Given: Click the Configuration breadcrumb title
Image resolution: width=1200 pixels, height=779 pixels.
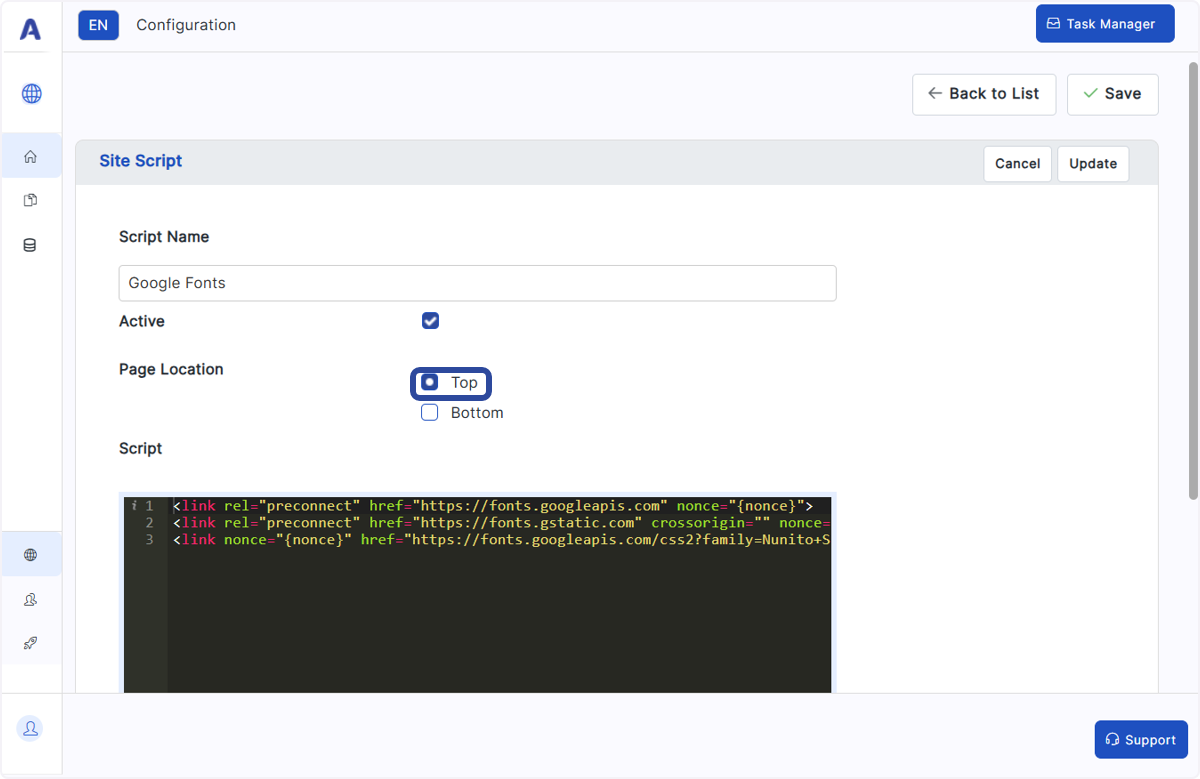Looking at the screenshot, I should coord(186,25).
